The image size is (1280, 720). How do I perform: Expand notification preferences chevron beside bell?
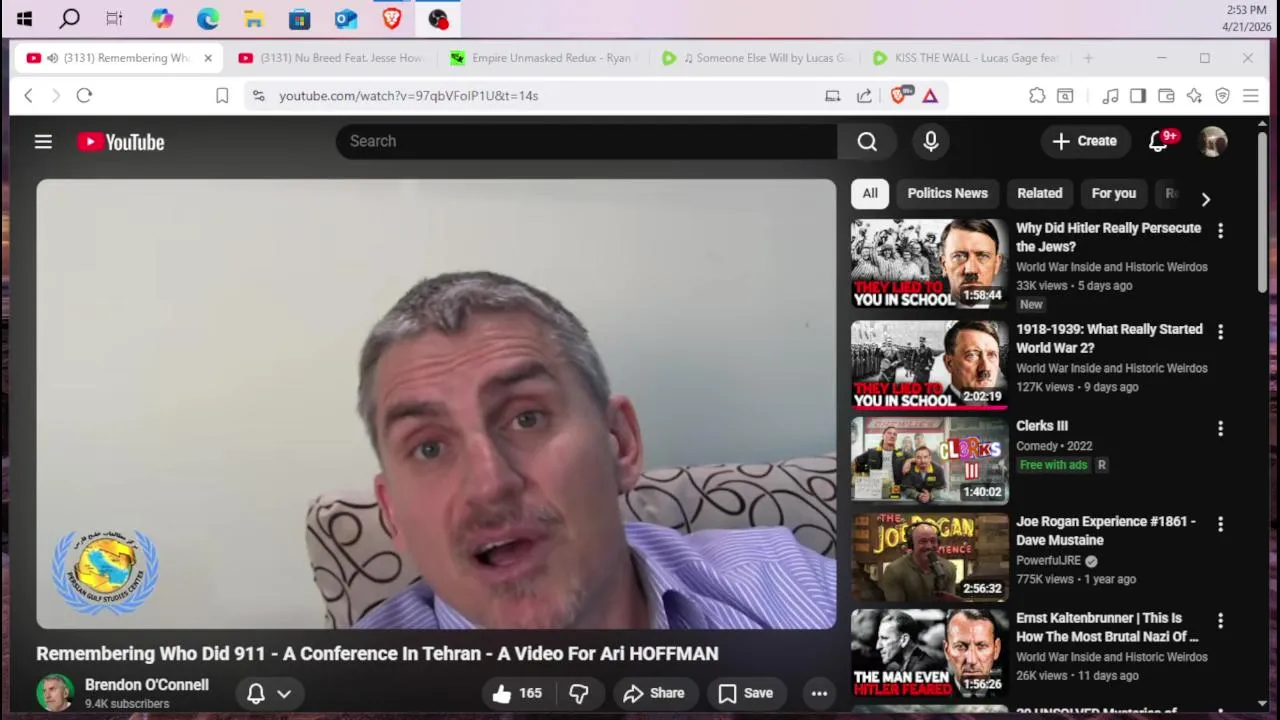(x=284, y=693)
